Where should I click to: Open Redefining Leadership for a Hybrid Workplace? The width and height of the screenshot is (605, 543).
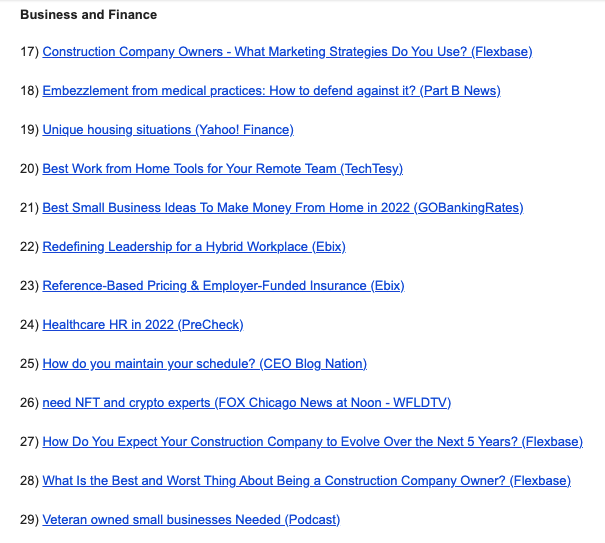tap(194, 247)
